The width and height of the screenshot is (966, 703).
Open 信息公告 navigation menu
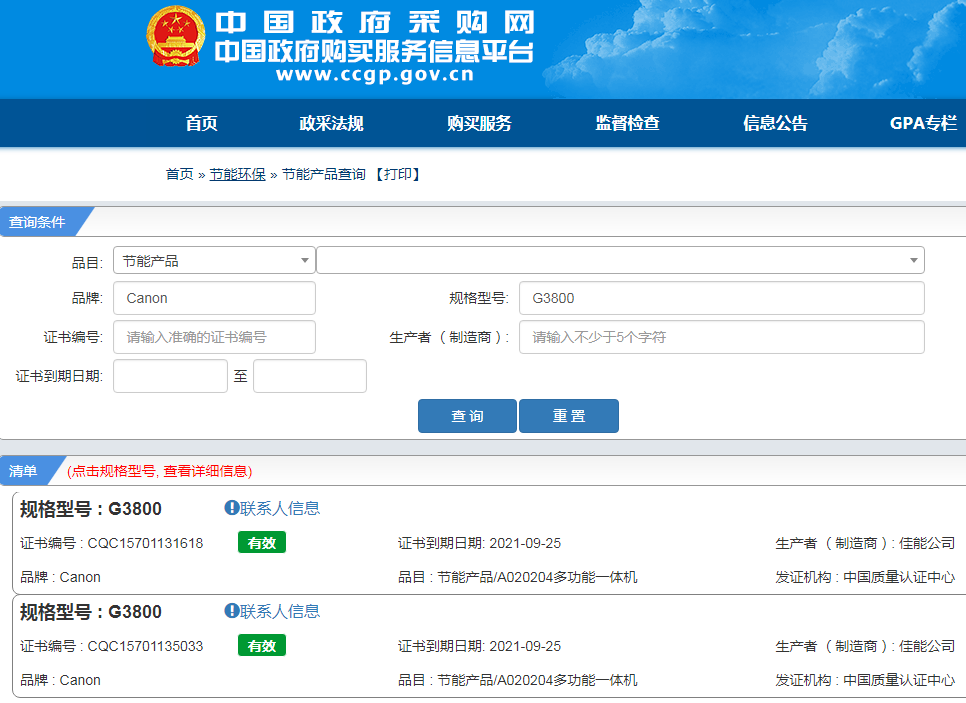(x=775, y=123)
